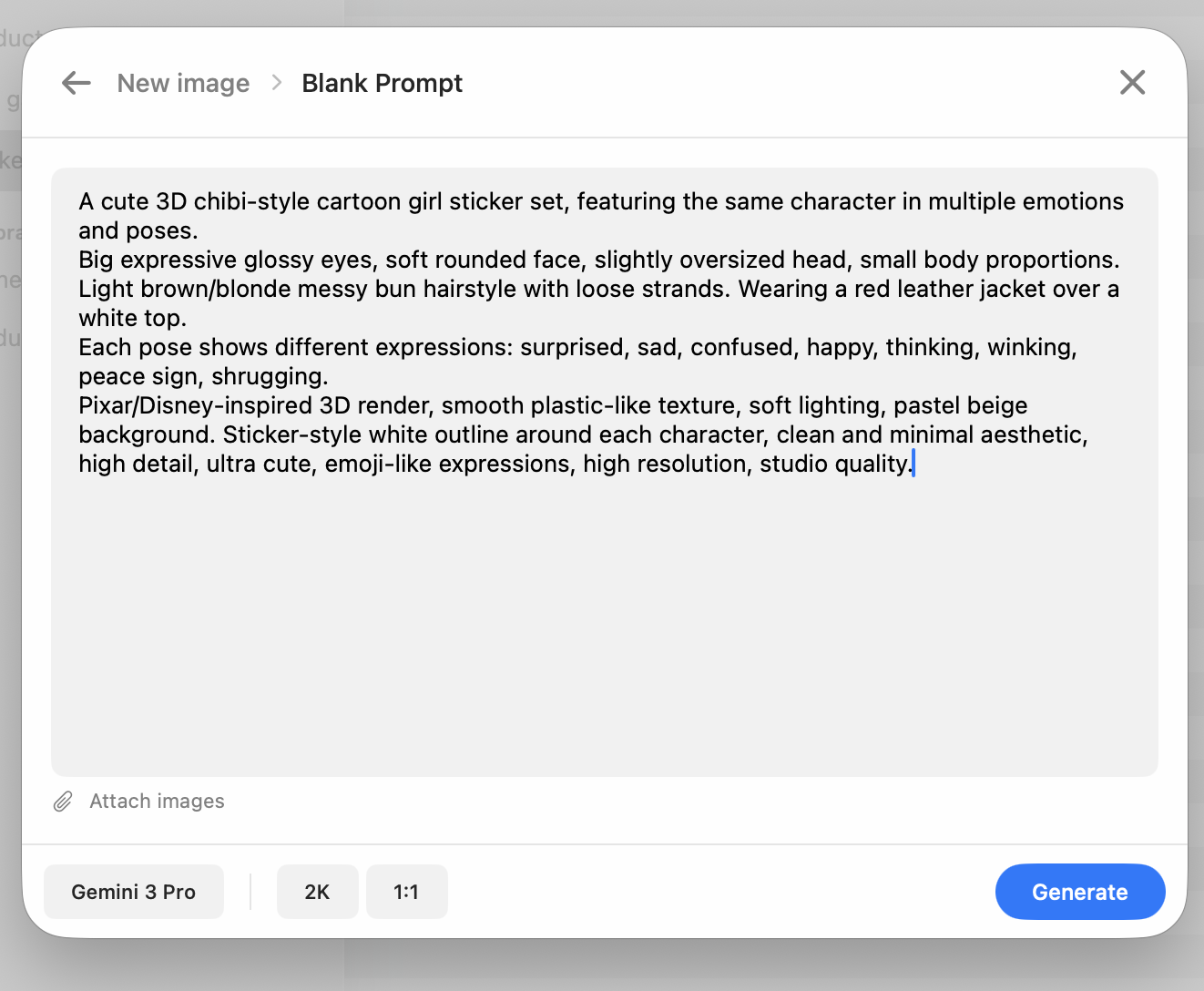Viewport: 1204px width, 991px height.
Task: Click the Attach images label
Action: 157,802
